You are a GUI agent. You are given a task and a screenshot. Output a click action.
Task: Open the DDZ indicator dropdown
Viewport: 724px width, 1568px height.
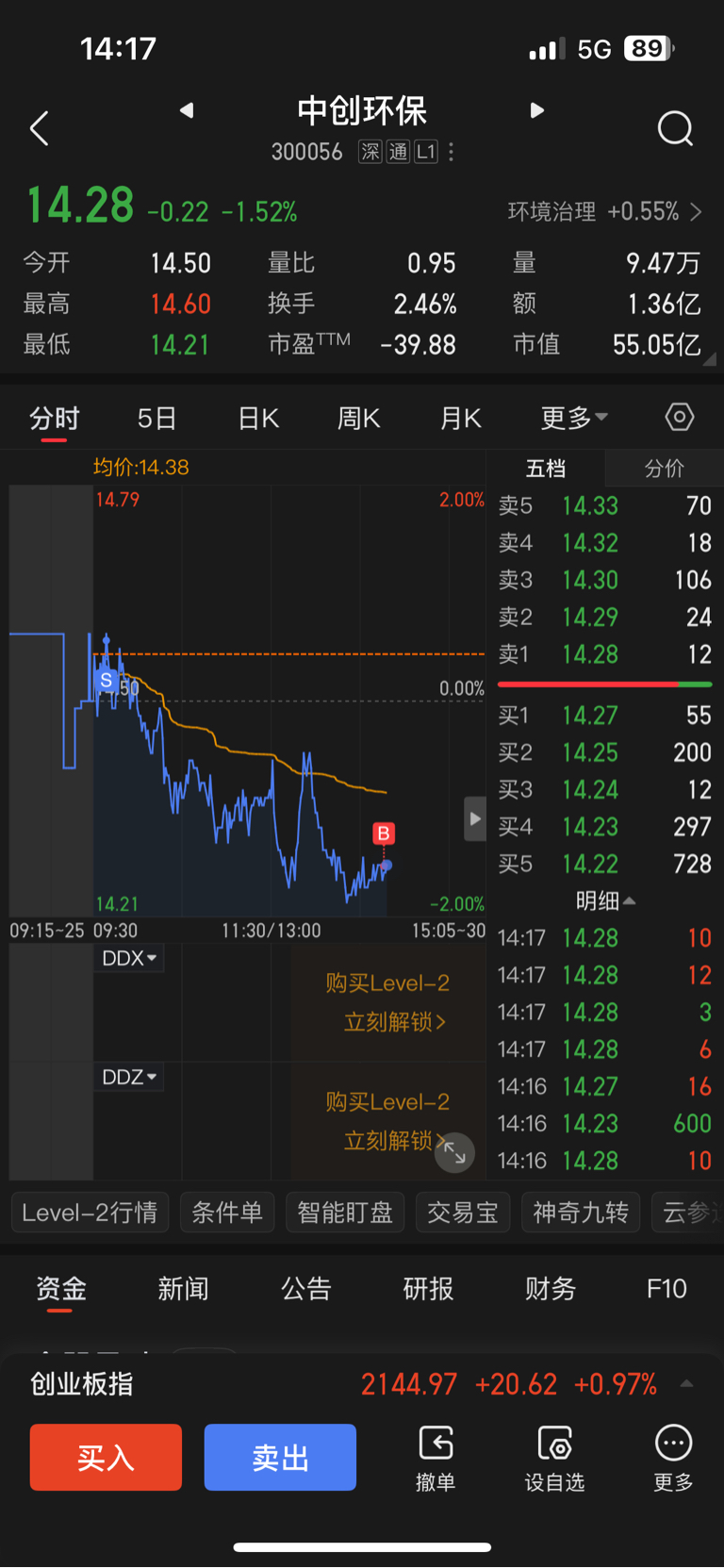129,1077
